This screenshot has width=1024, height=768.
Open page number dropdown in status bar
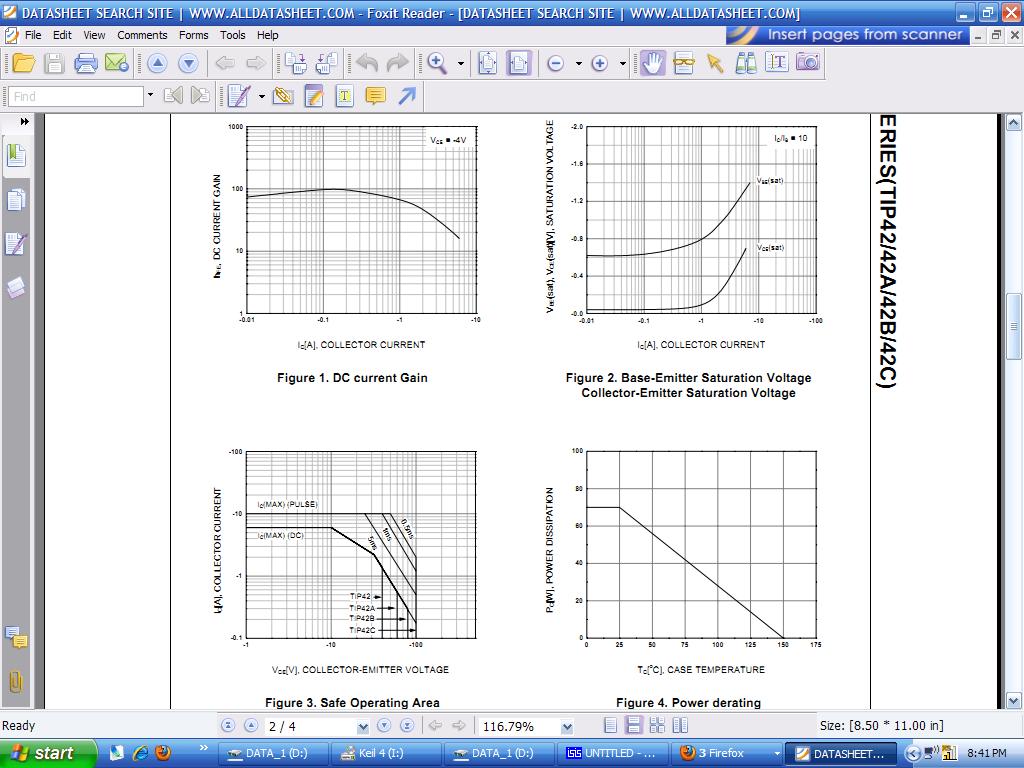point(363,726)
